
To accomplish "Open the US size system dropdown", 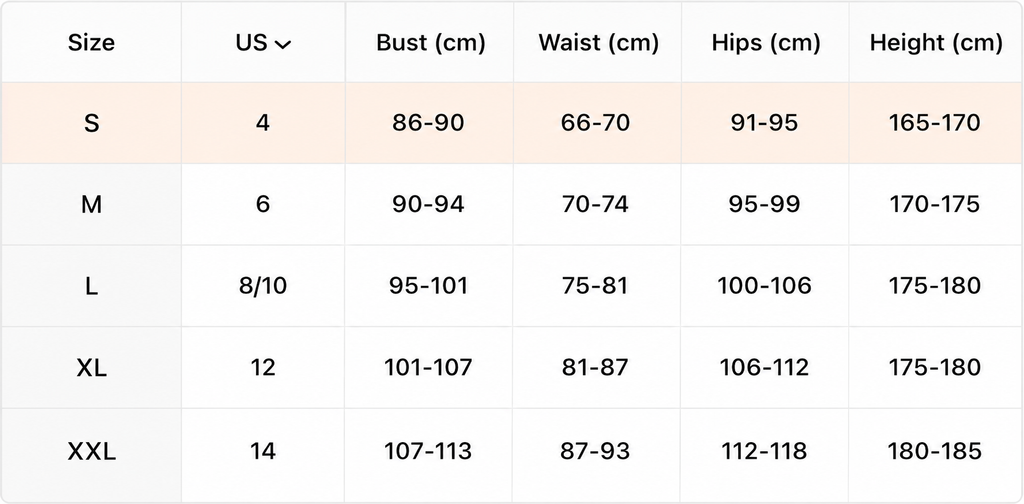I will (263, 42).
